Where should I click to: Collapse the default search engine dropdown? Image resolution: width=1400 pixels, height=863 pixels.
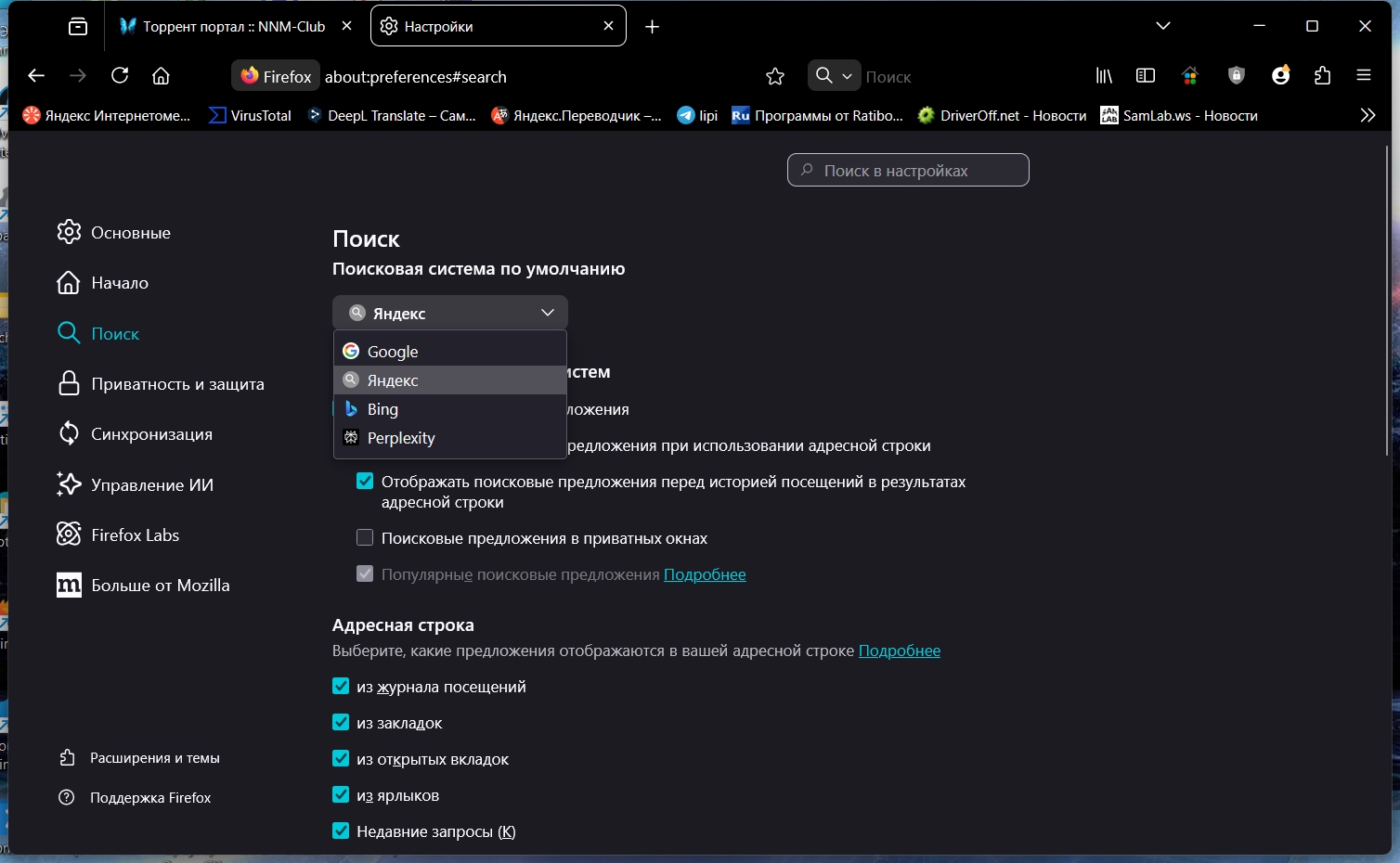pos(450,313)
